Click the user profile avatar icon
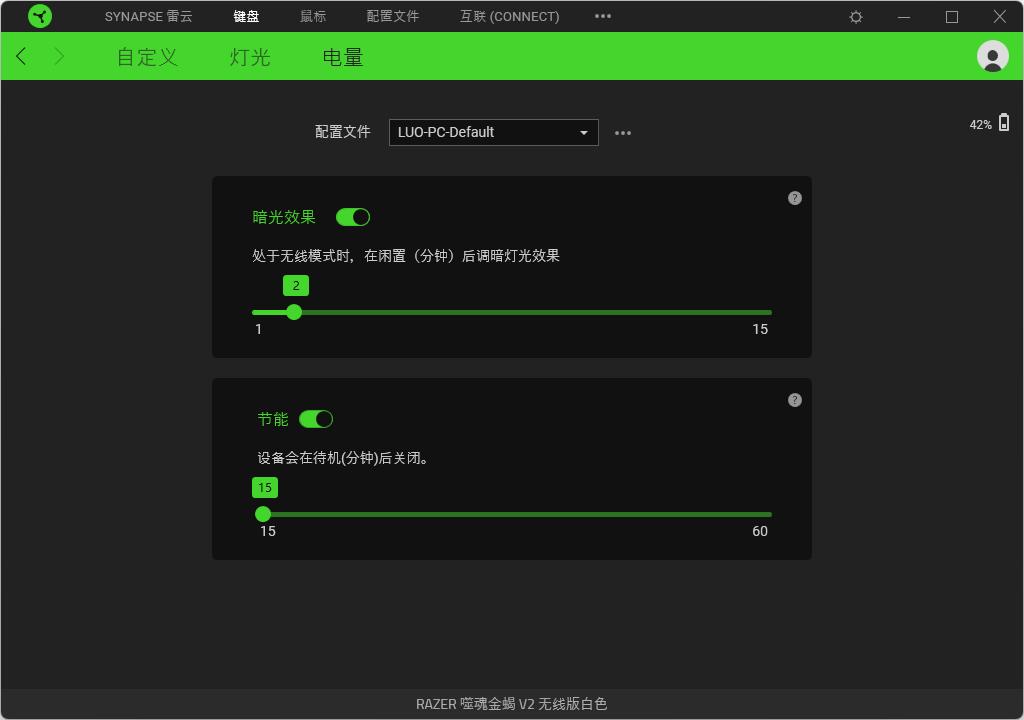This screenshot has width=1024, height=720. click(x=991, y=56)
